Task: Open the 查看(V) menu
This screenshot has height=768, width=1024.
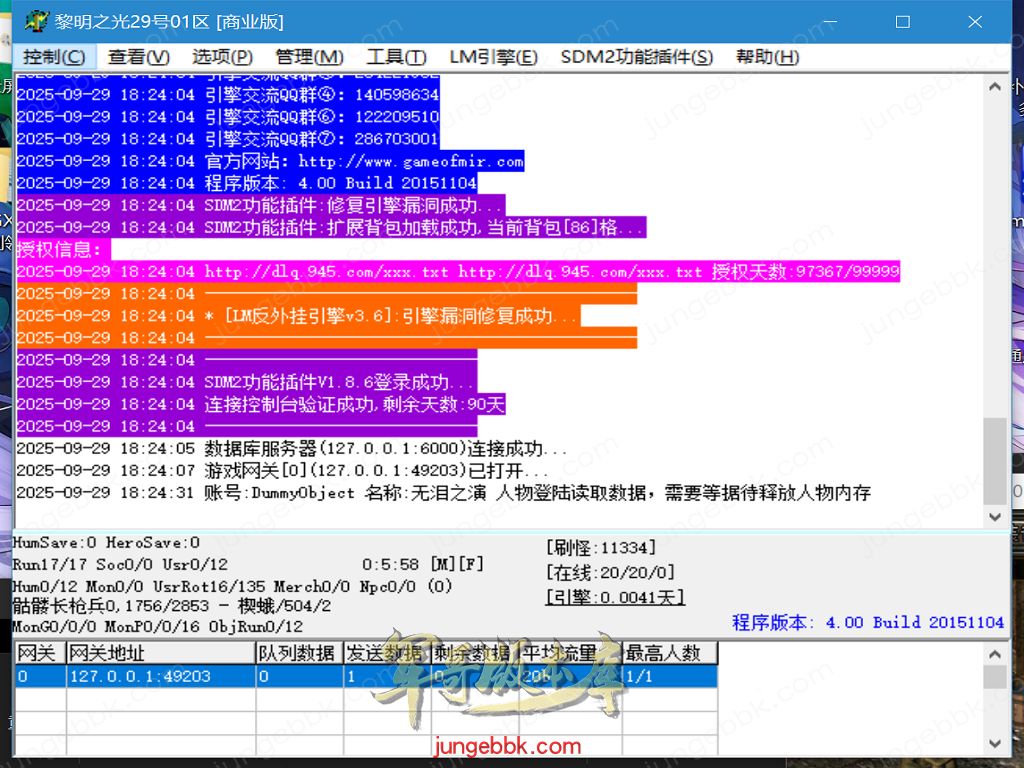Action: pyautogui.click(x=139, y=57)
